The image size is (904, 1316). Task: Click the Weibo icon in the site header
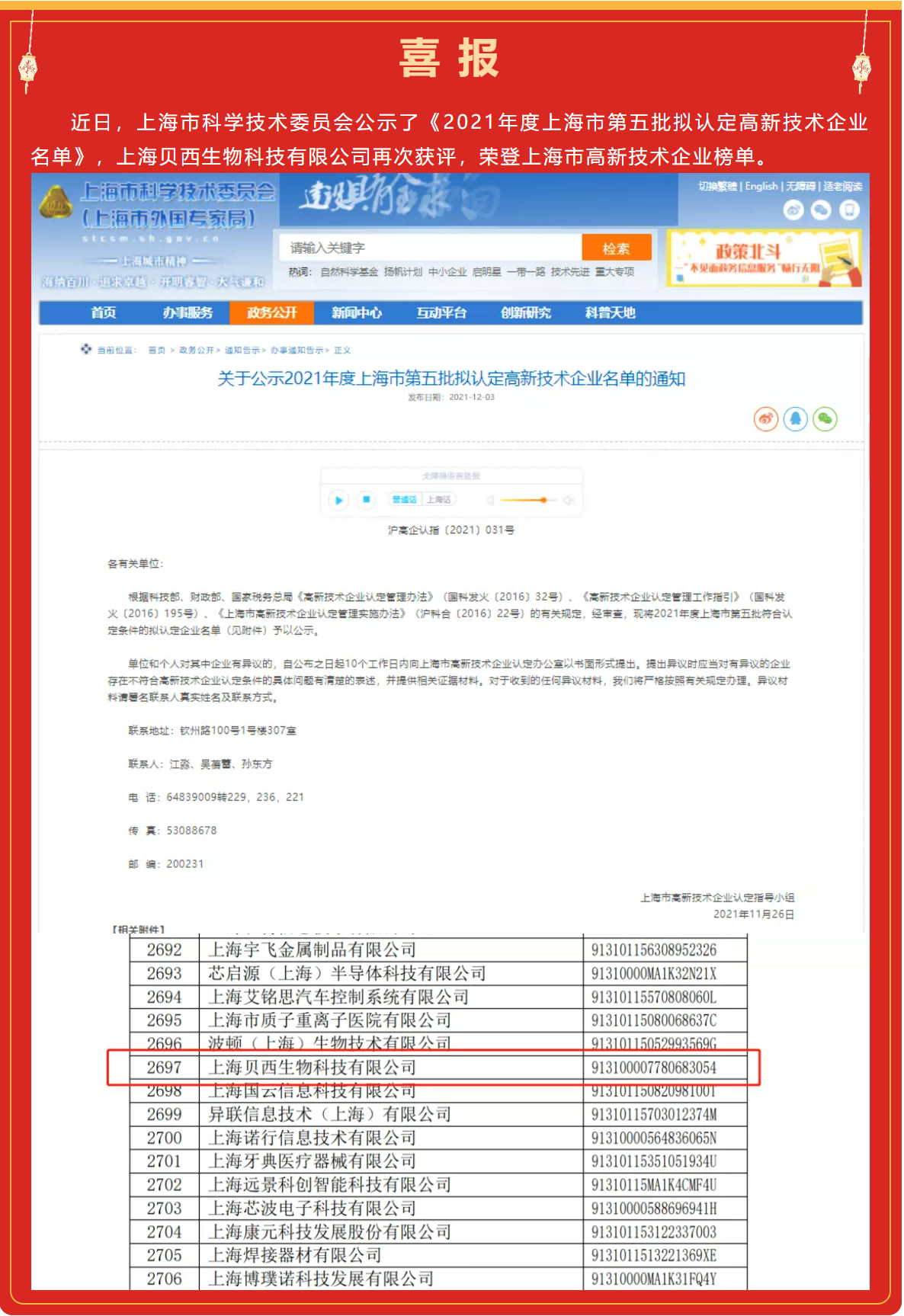tap(793, 210)
